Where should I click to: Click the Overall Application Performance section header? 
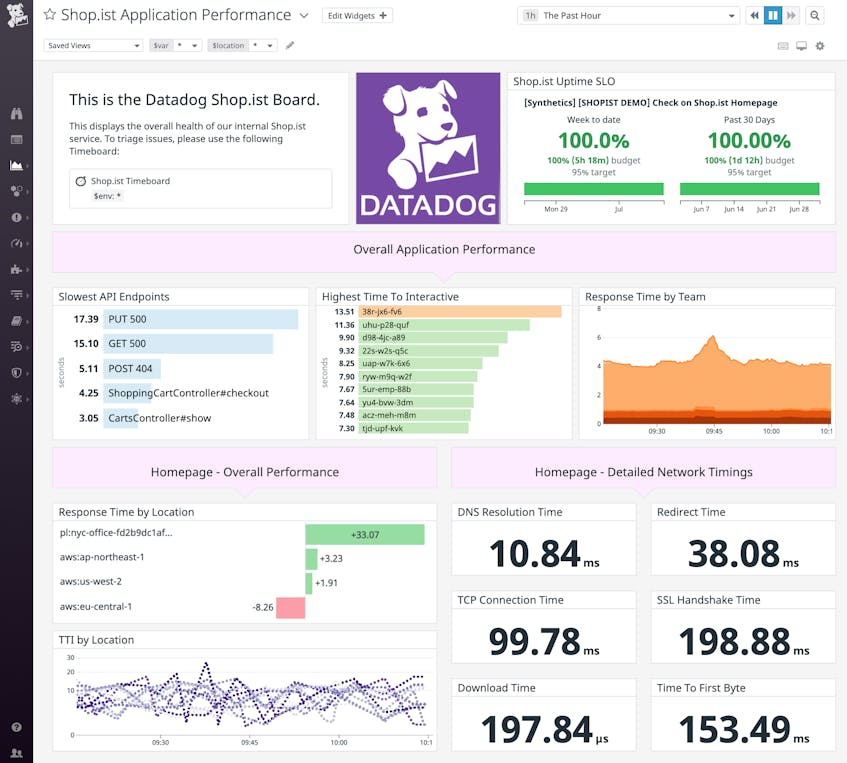point(444,252)
